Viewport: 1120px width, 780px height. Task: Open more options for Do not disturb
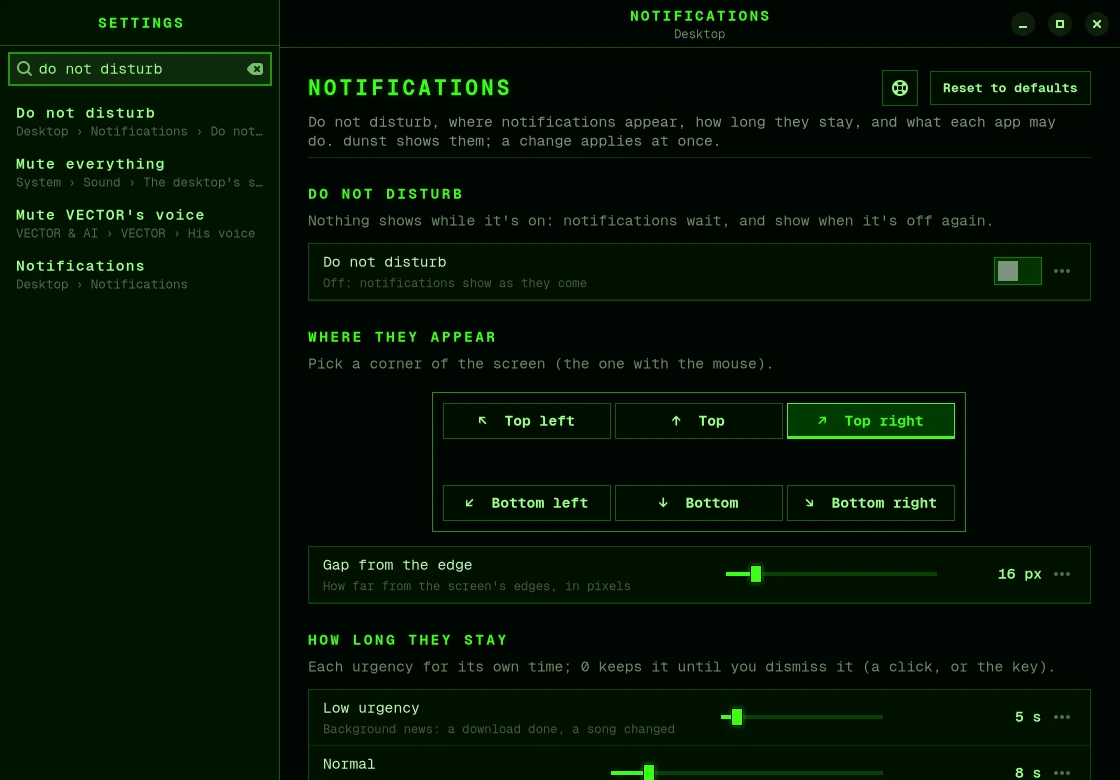tap(1062, 271)
